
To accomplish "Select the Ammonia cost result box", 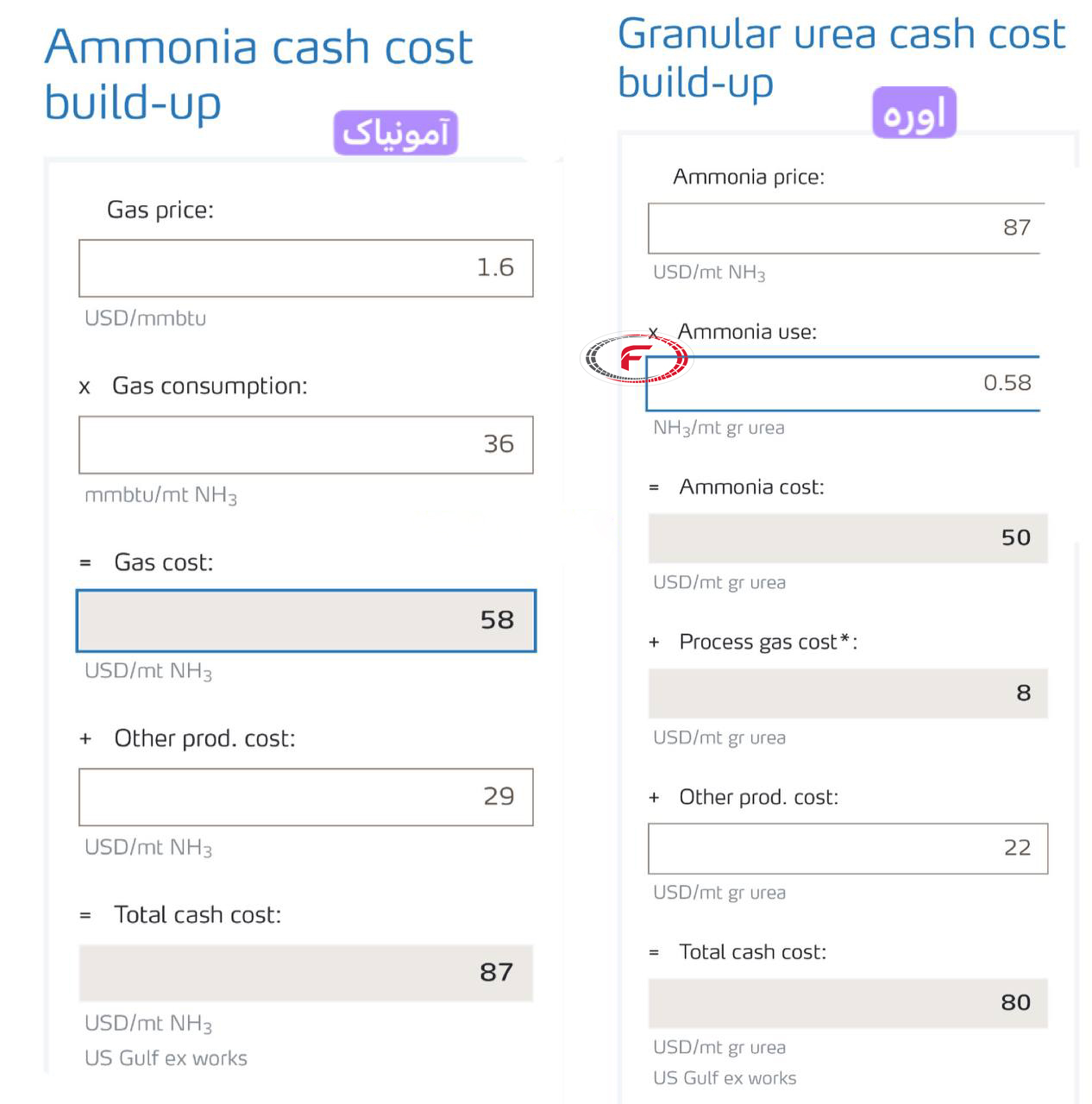I will point(848,538).
